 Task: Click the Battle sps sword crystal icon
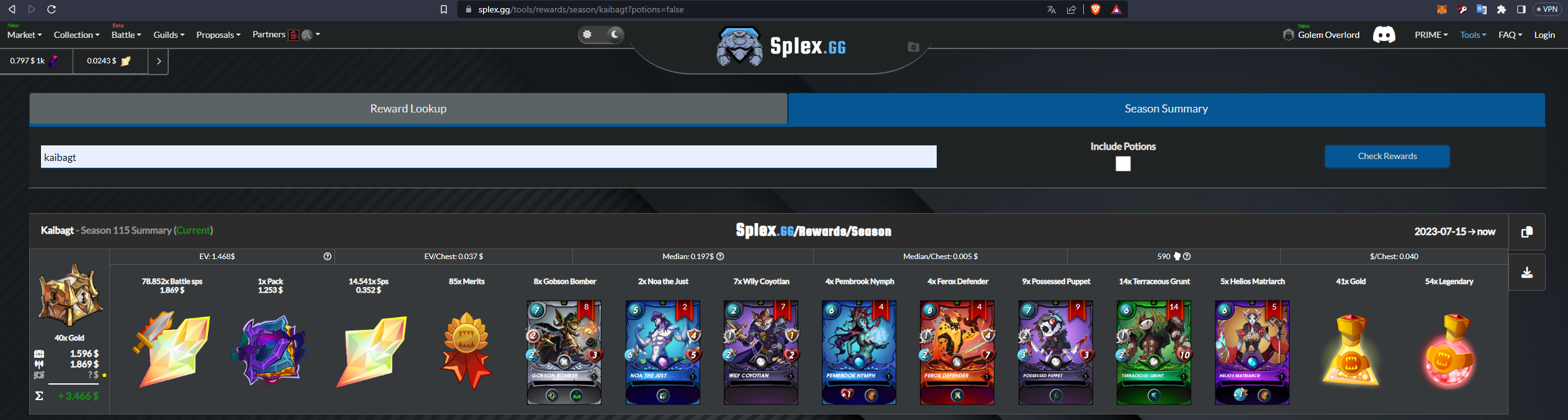tap(172, 349)
